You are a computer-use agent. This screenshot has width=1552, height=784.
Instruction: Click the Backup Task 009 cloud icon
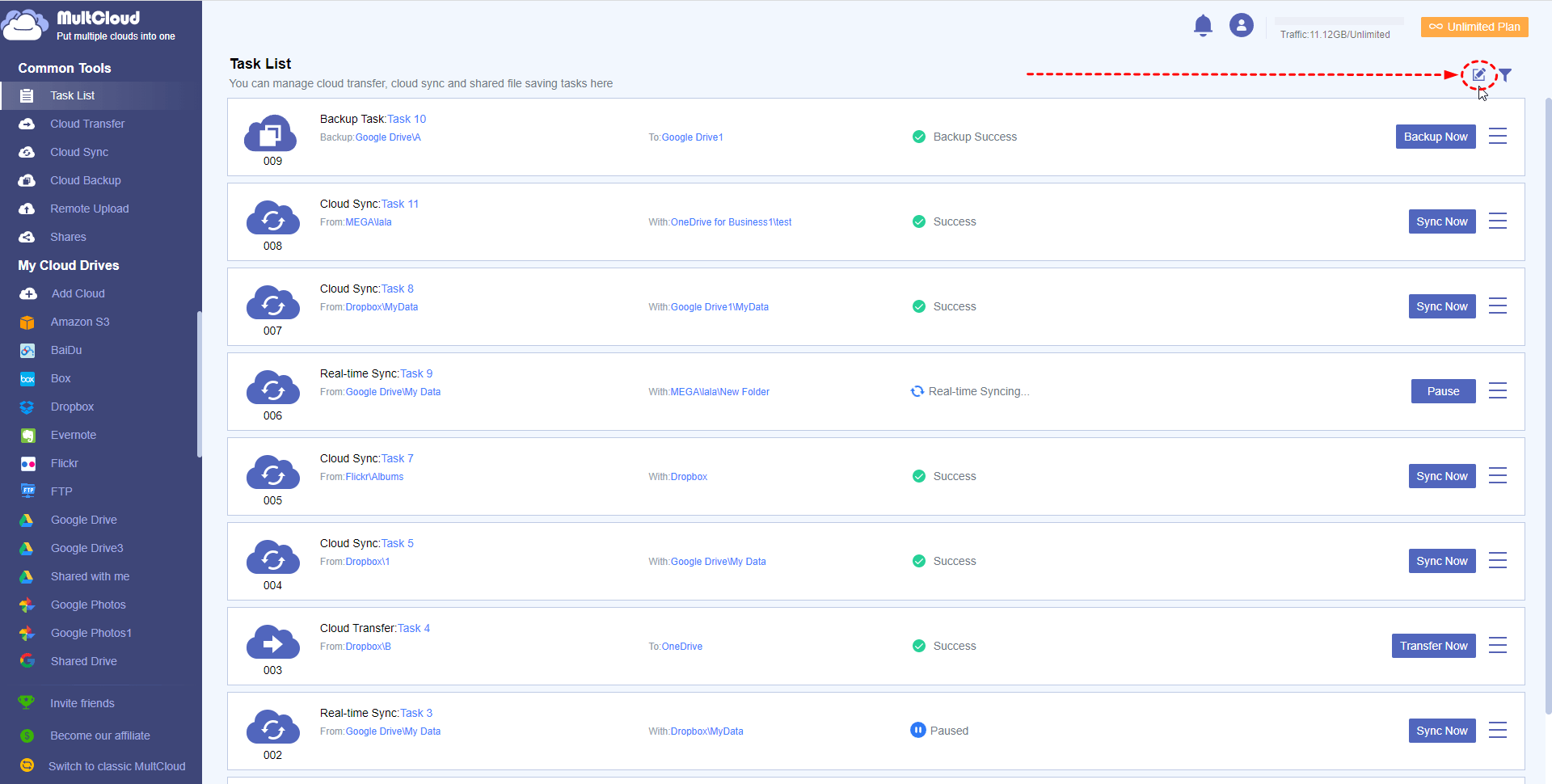pos(272,134)
